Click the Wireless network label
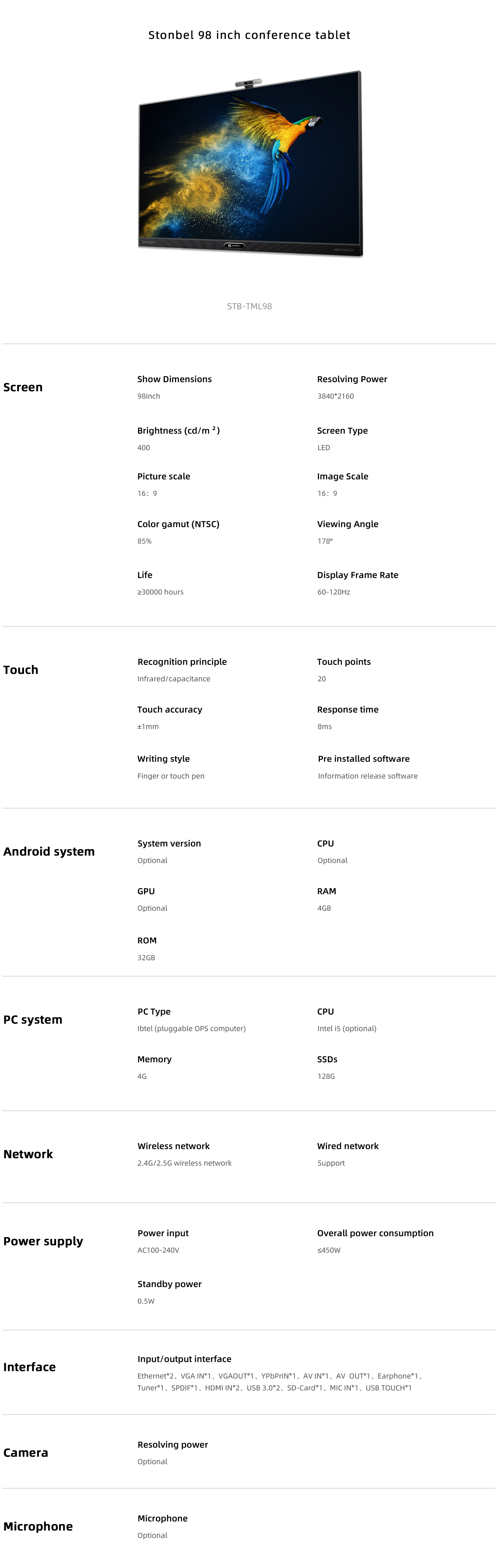499x1568 pixels. click(x=173, y=1146)
